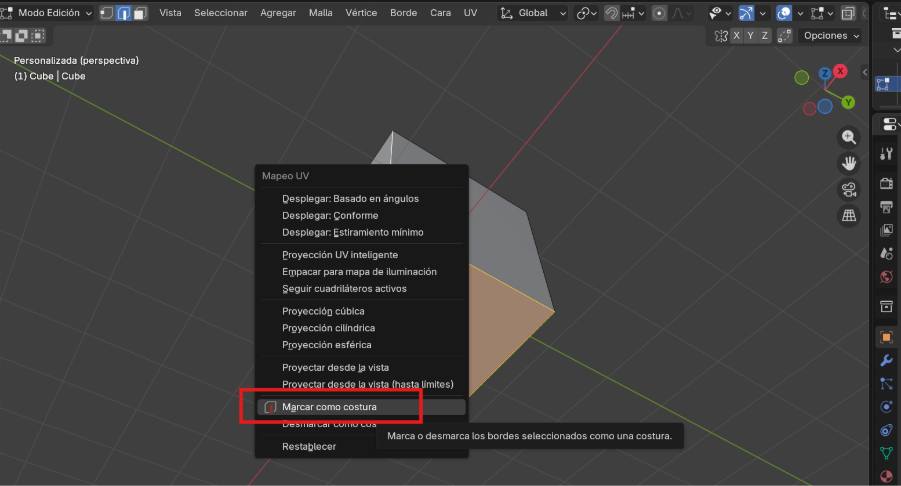The width and height of the screenshot is (901, 486).
Task: Toggle auto merge vertices icon
Action: point(784,36)
